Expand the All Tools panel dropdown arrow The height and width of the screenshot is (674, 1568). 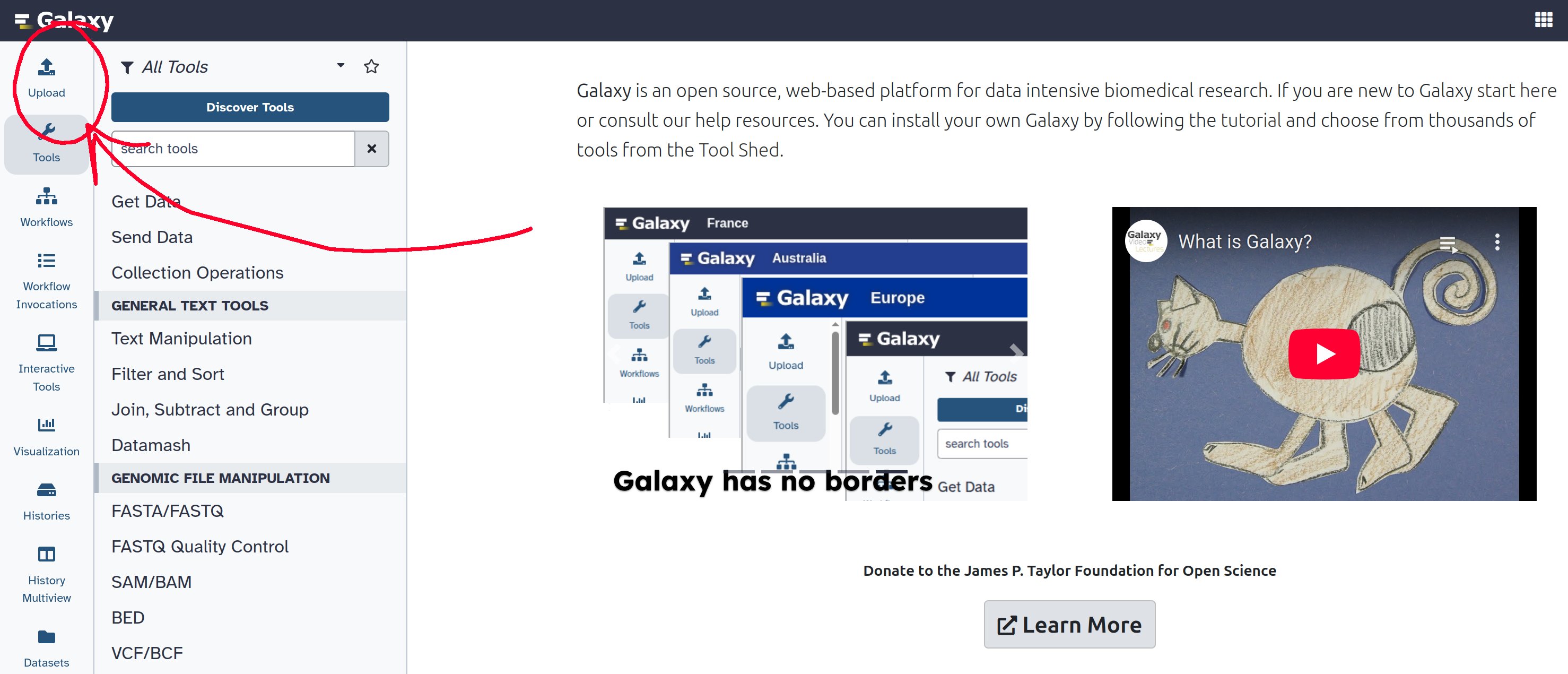coord(341,66)
